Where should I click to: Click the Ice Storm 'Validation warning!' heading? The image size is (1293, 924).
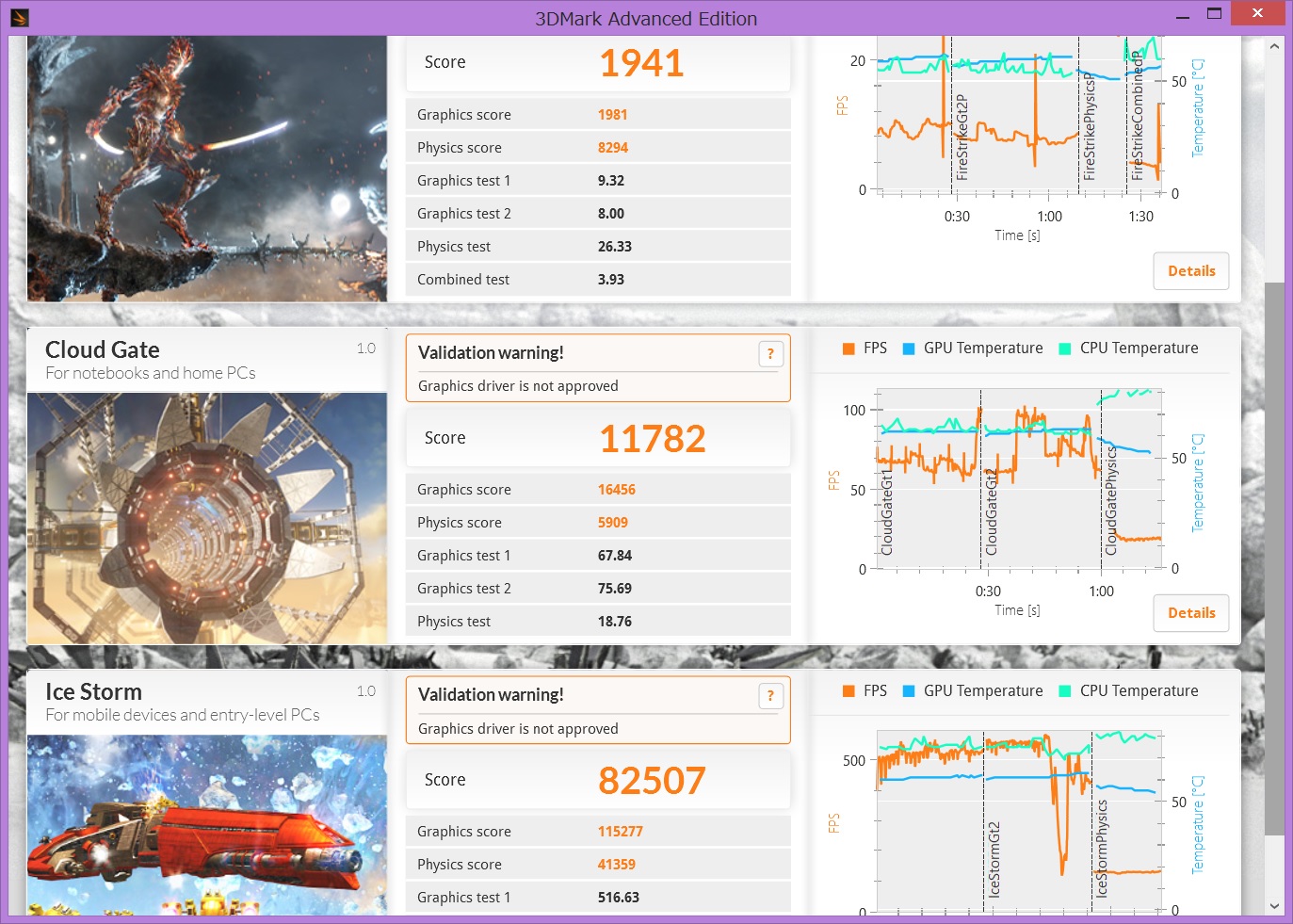tap(491, 695)
